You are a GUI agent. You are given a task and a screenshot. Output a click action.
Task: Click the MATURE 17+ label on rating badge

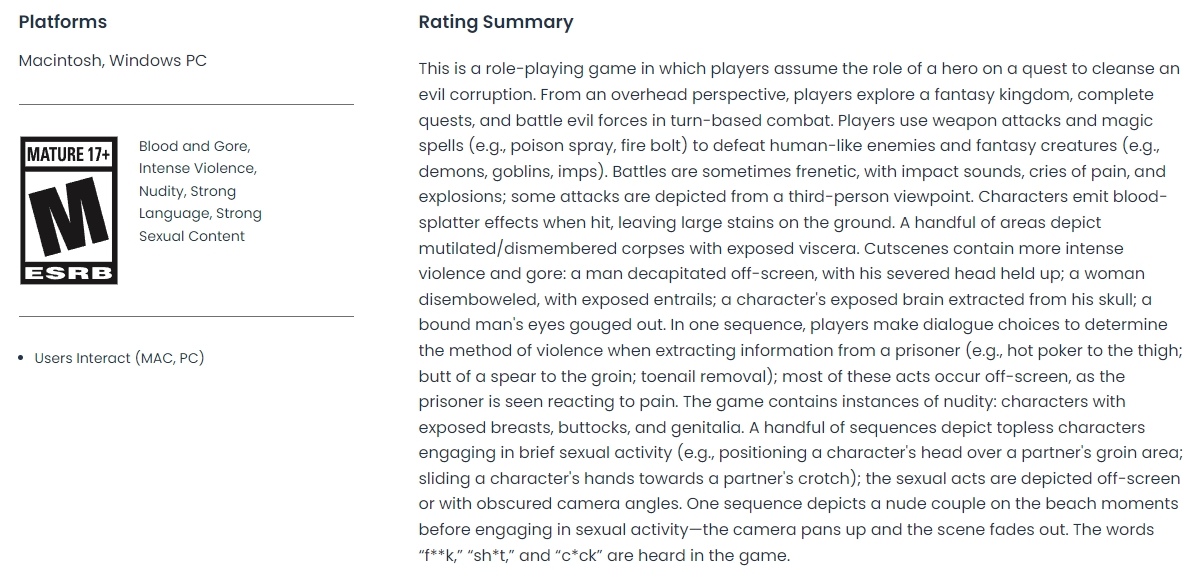click(x=68, y=154)
